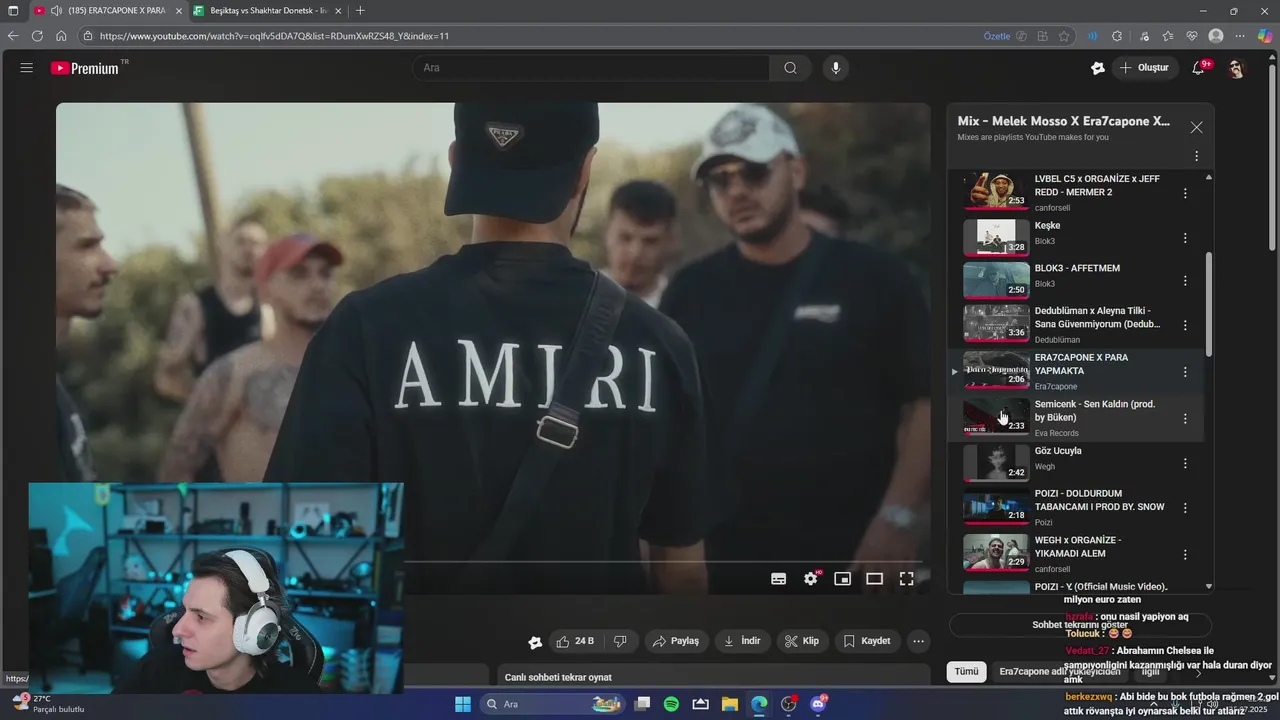Open options for Keşke playlist item
Viewport: 1280px width, 720px height.
pos(1185,238)
